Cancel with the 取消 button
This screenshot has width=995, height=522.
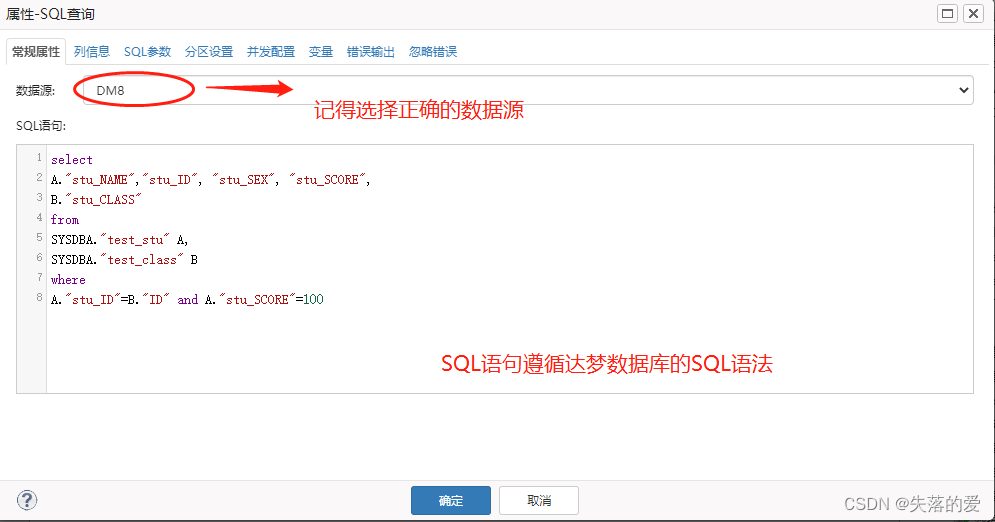pos(539,500)
